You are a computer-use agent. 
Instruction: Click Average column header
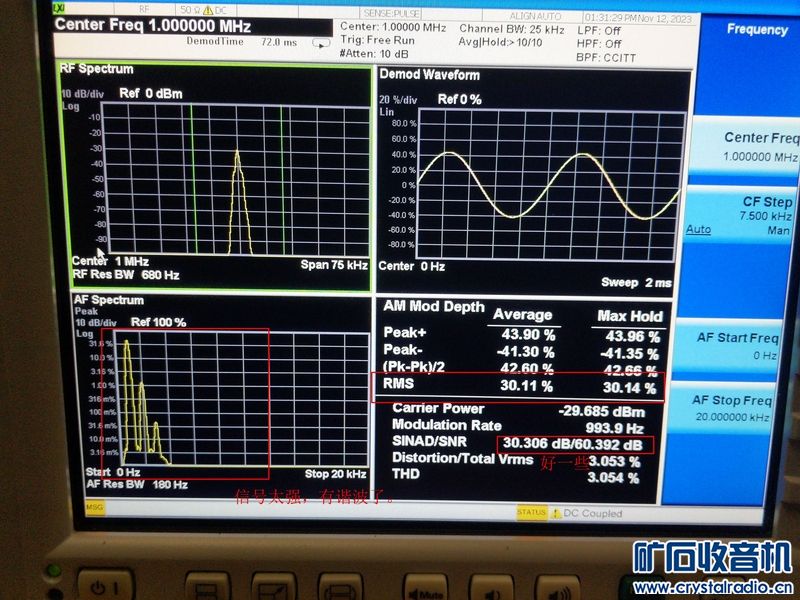522,315
